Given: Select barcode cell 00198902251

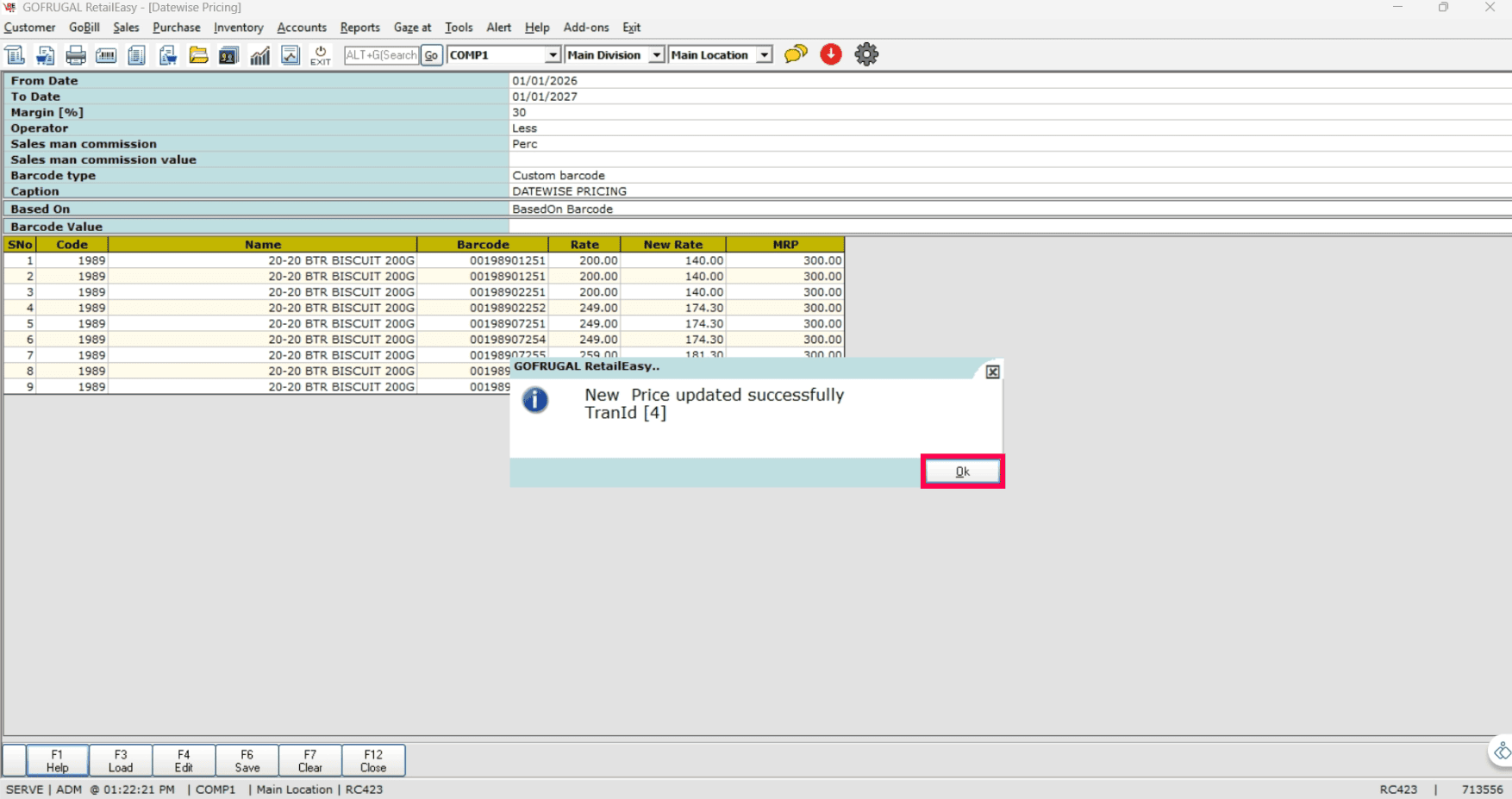Looking at the screenshot, I should coord(483,292).
